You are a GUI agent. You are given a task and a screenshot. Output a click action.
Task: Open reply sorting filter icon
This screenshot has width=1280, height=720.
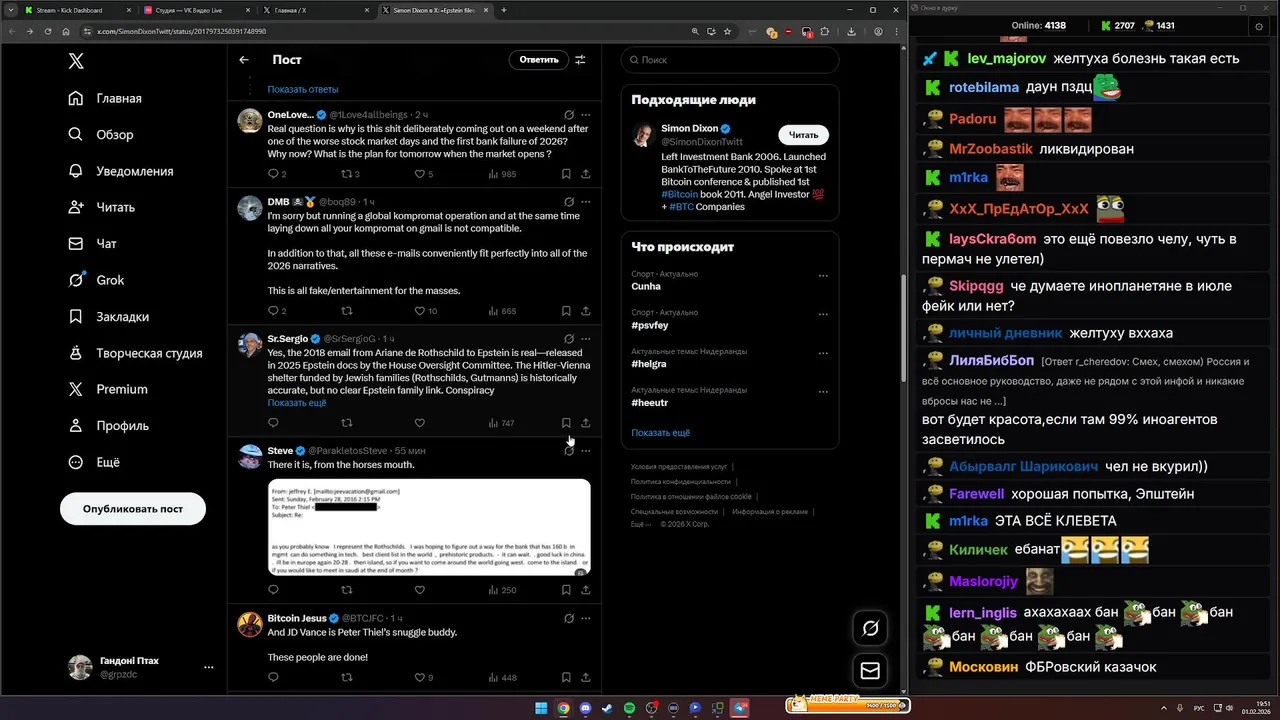point(580,60)
